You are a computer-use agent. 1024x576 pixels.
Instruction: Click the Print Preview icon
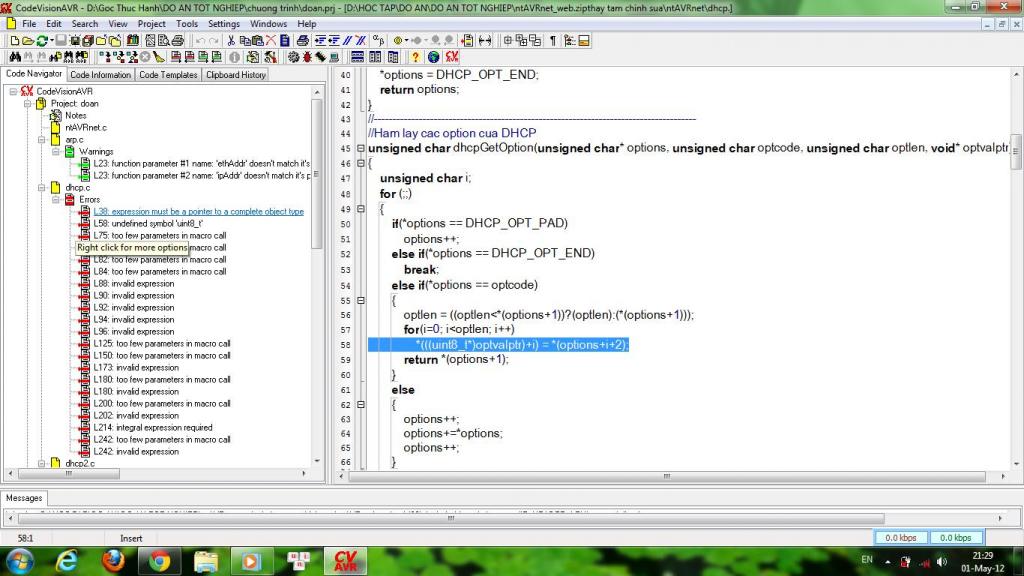point(163,40)
